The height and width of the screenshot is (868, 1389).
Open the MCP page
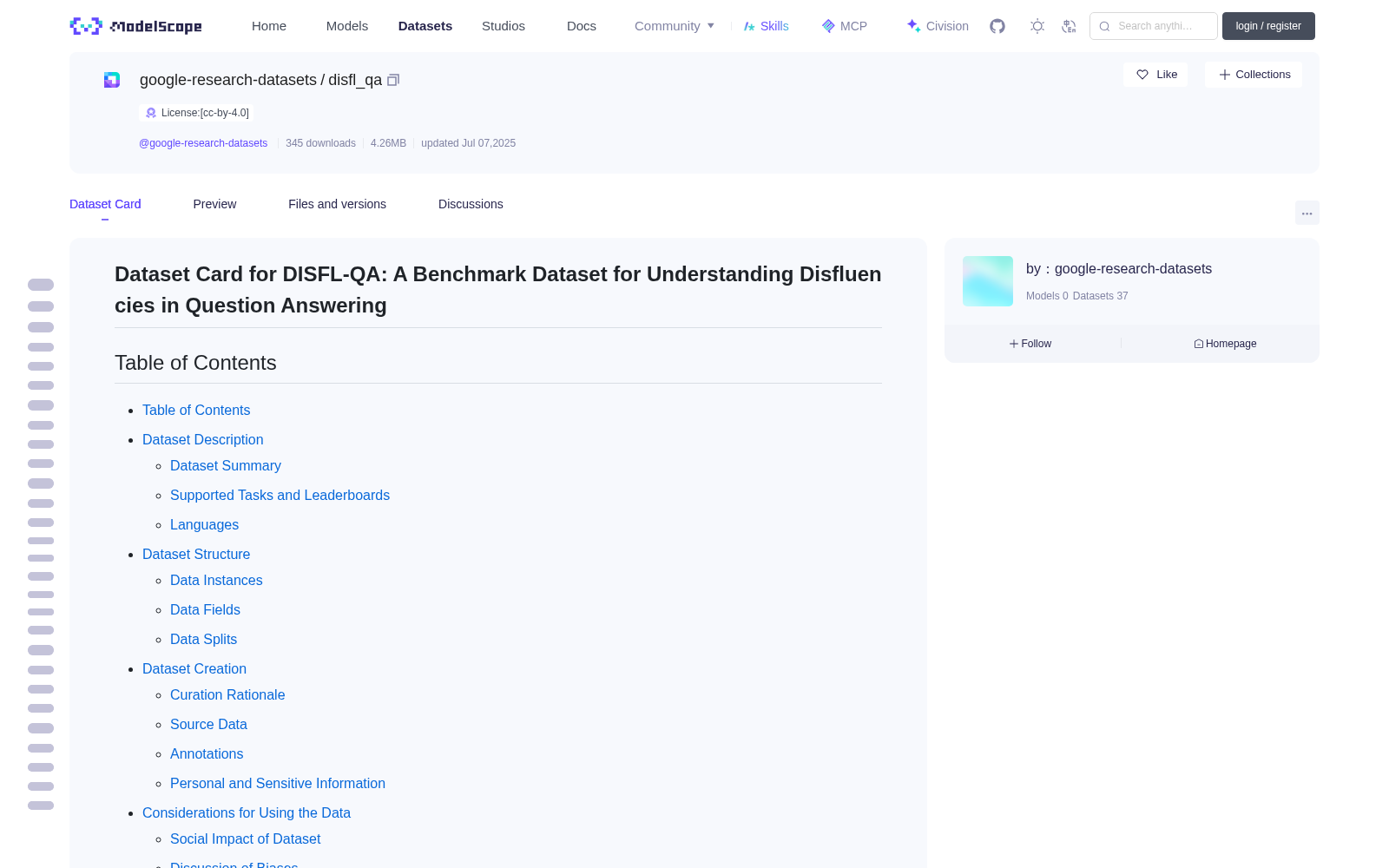point(844,26)
